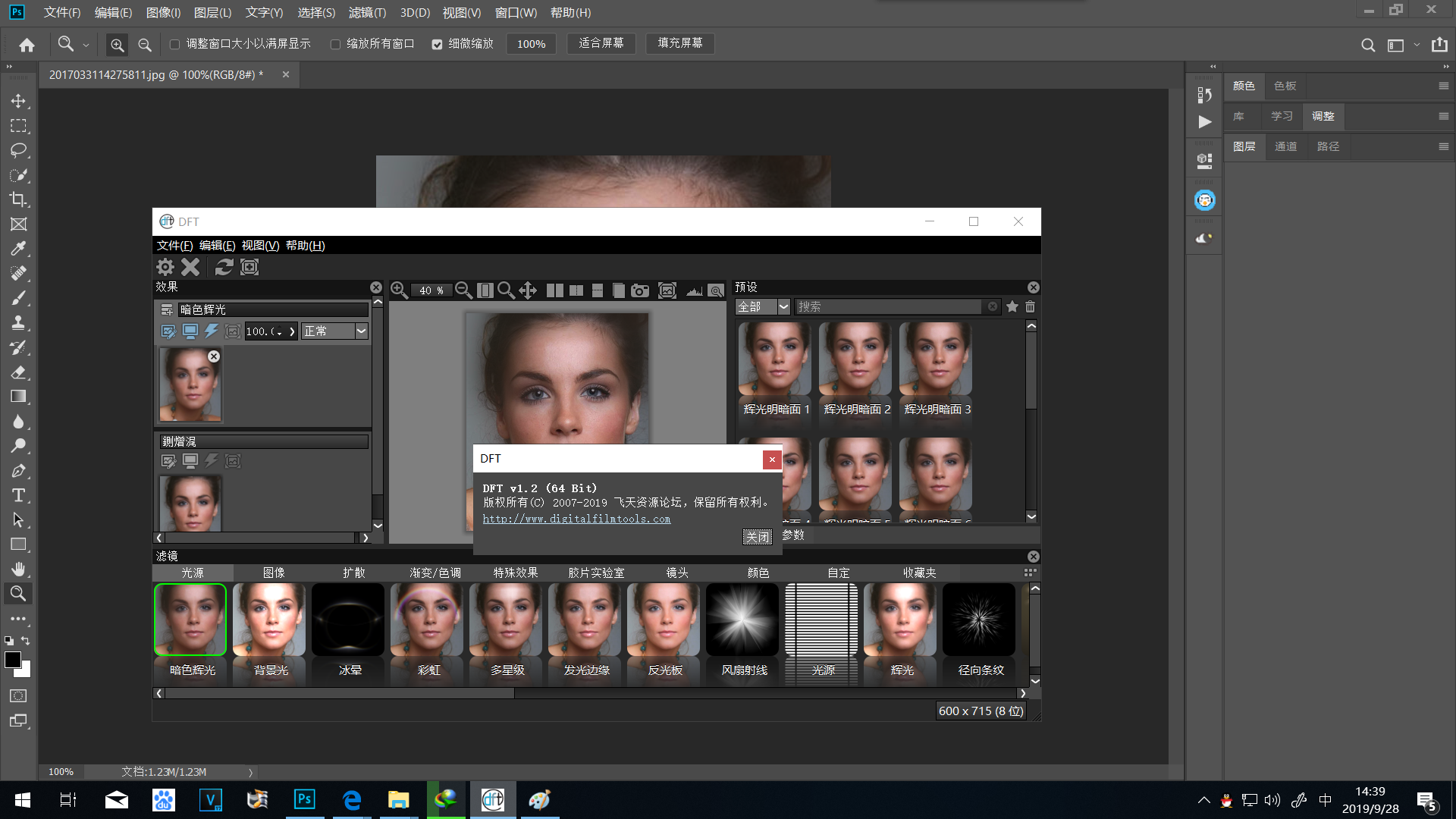Click the favorites star in presets panel

1012,306
